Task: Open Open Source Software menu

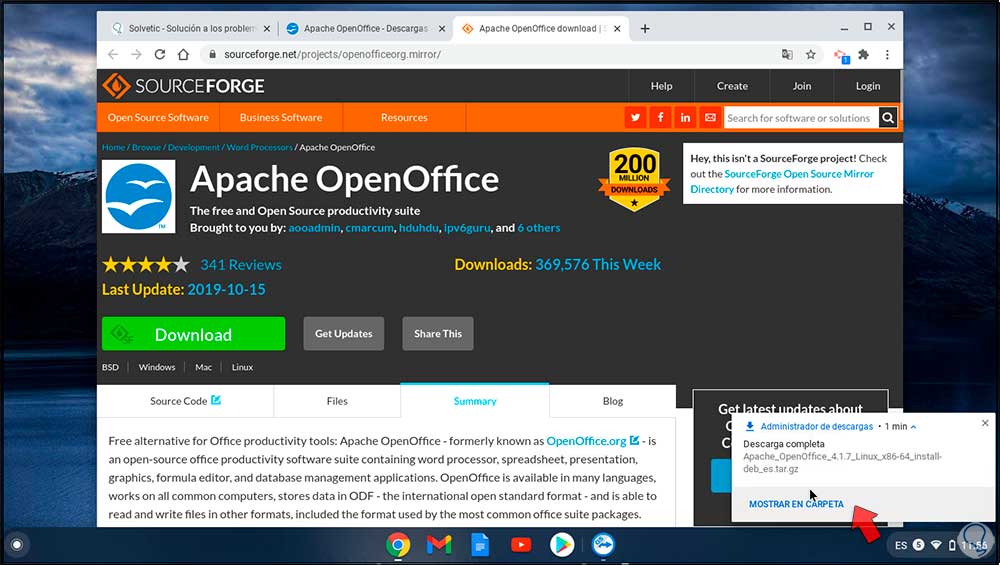Action: coord(158,117)
